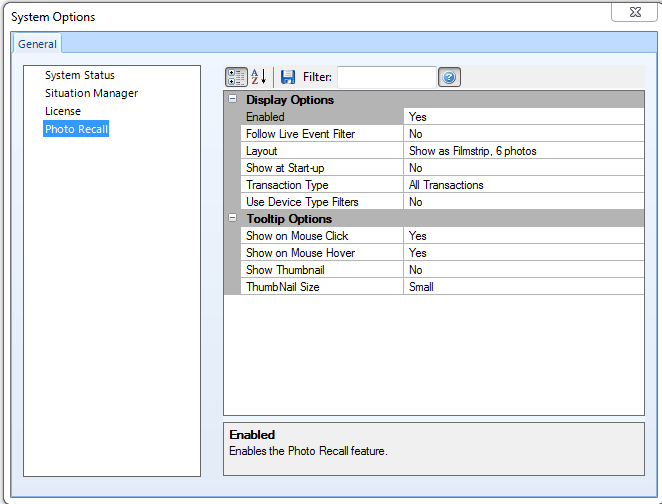Click the Categorized view icon
Screen dimensions: 662x504
(236, 77)
